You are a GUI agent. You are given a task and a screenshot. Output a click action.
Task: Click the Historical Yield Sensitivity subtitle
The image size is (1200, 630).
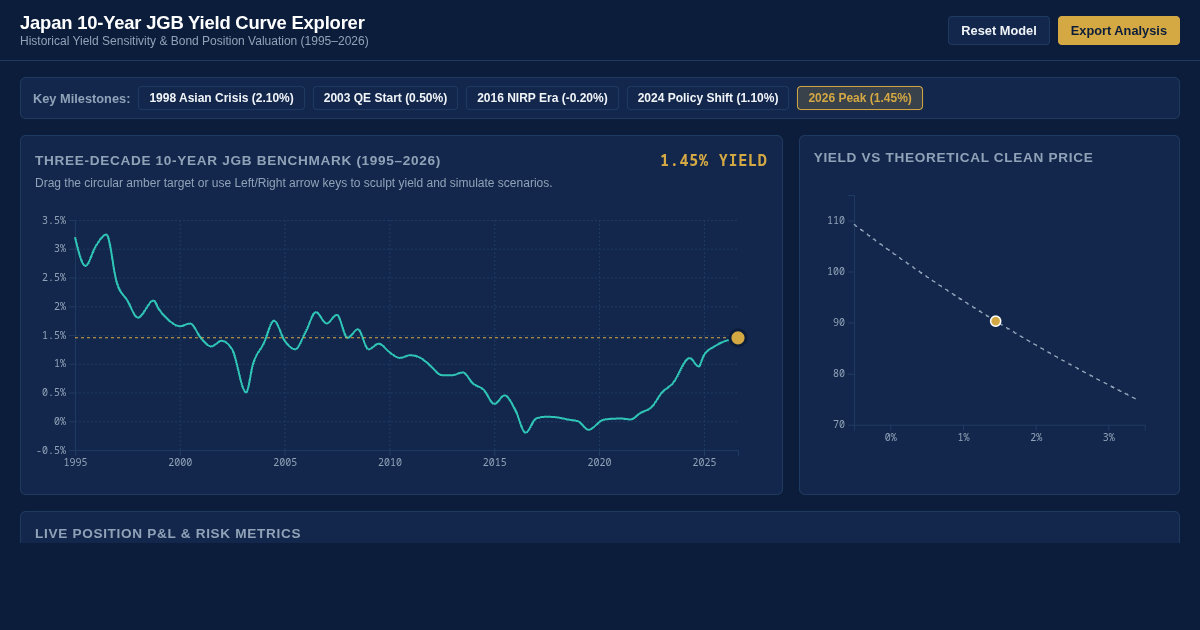click(x=194, y=41)
